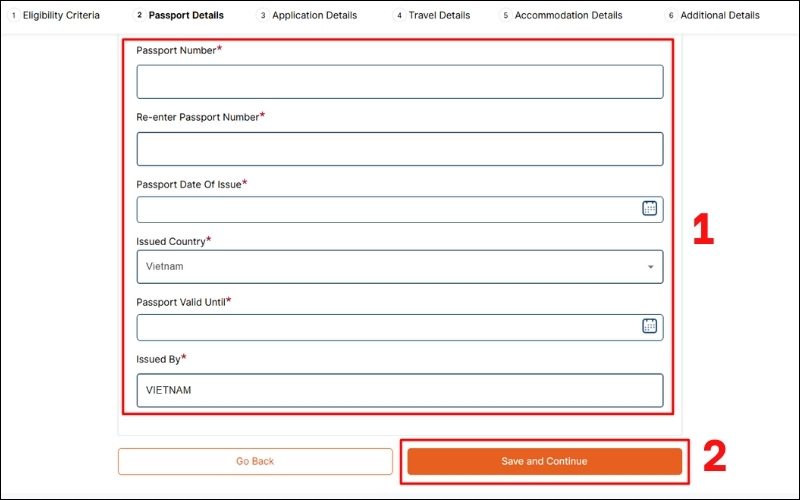Jump to Additional Details step
800x500 pixels.
(x=722, y=15)
